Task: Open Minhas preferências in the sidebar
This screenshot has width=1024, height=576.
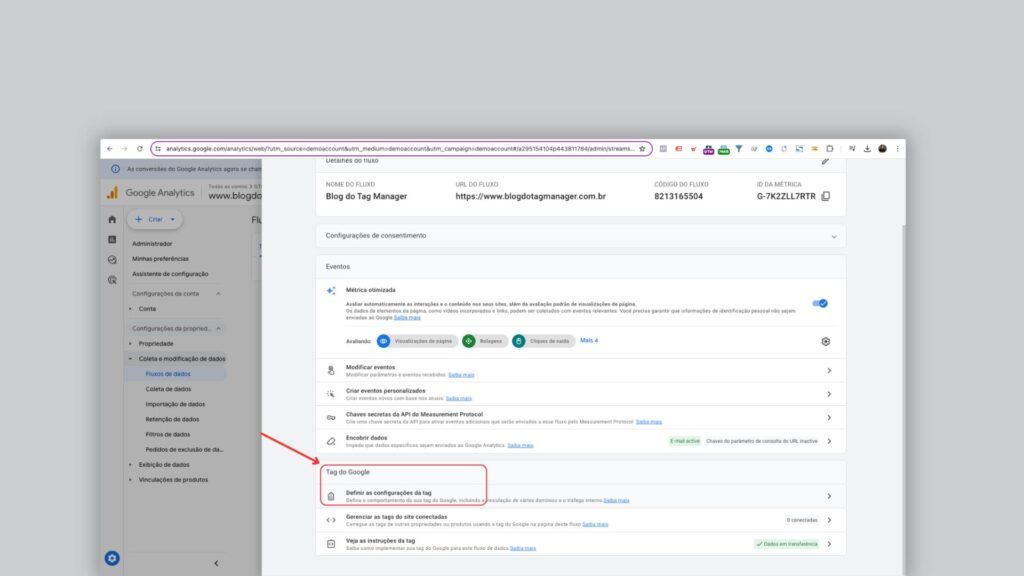Action: pyautogui.click(x=160, y=259)
